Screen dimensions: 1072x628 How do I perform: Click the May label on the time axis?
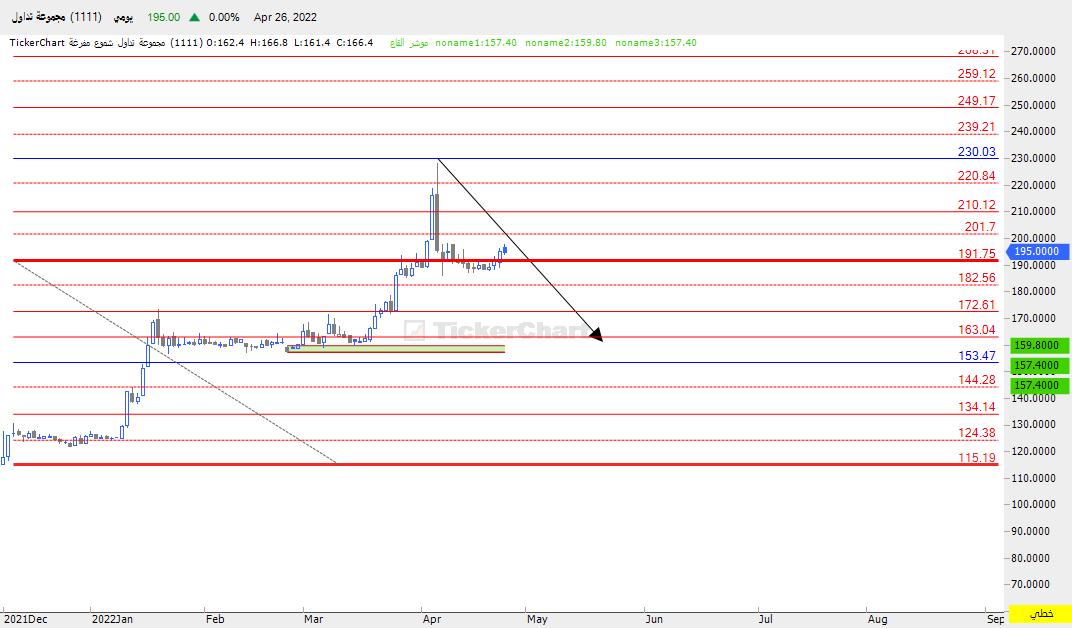point(537,619)
